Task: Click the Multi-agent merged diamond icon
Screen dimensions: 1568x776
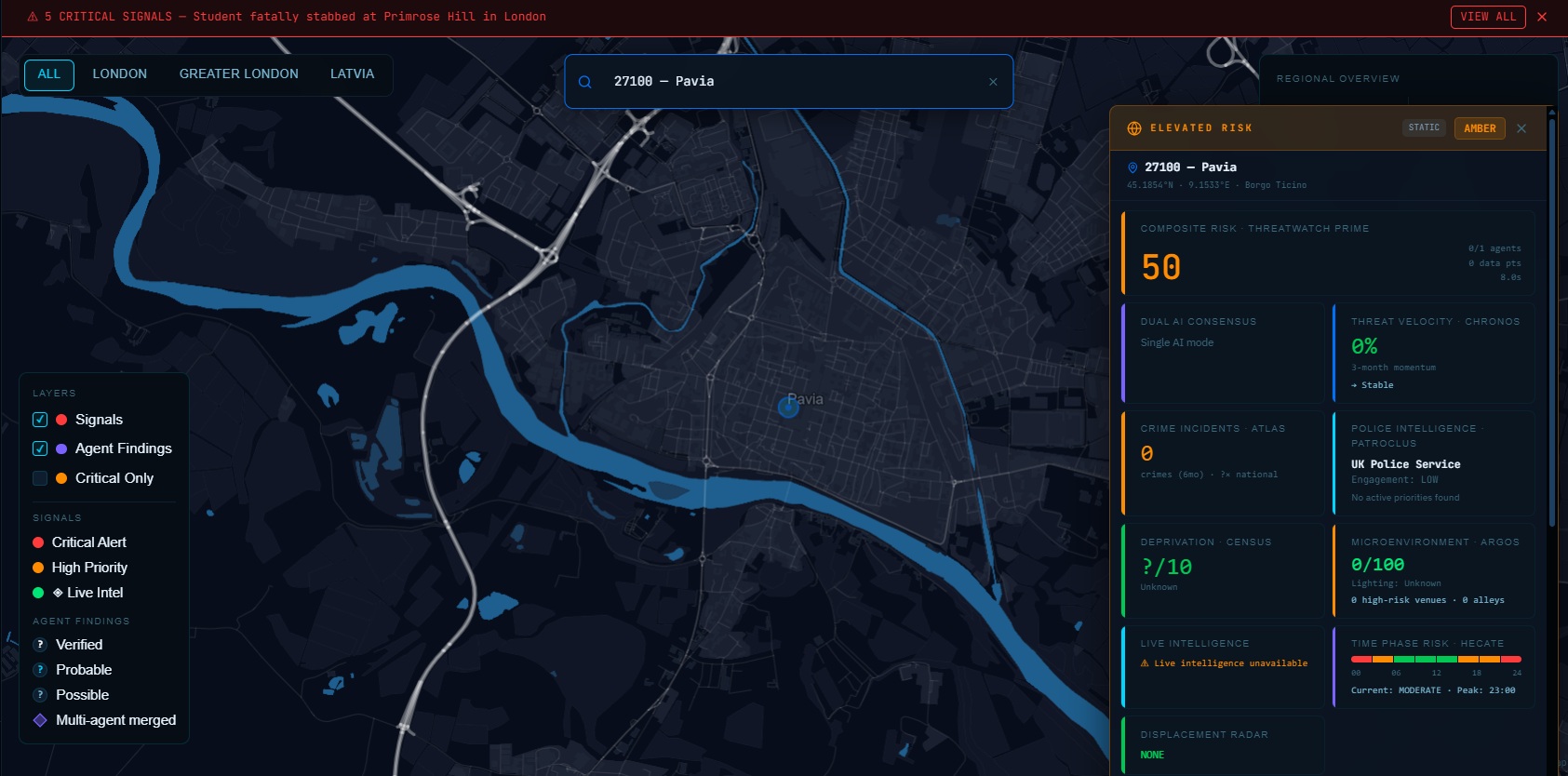Action: pyautogui.click(x=40, y=720)
